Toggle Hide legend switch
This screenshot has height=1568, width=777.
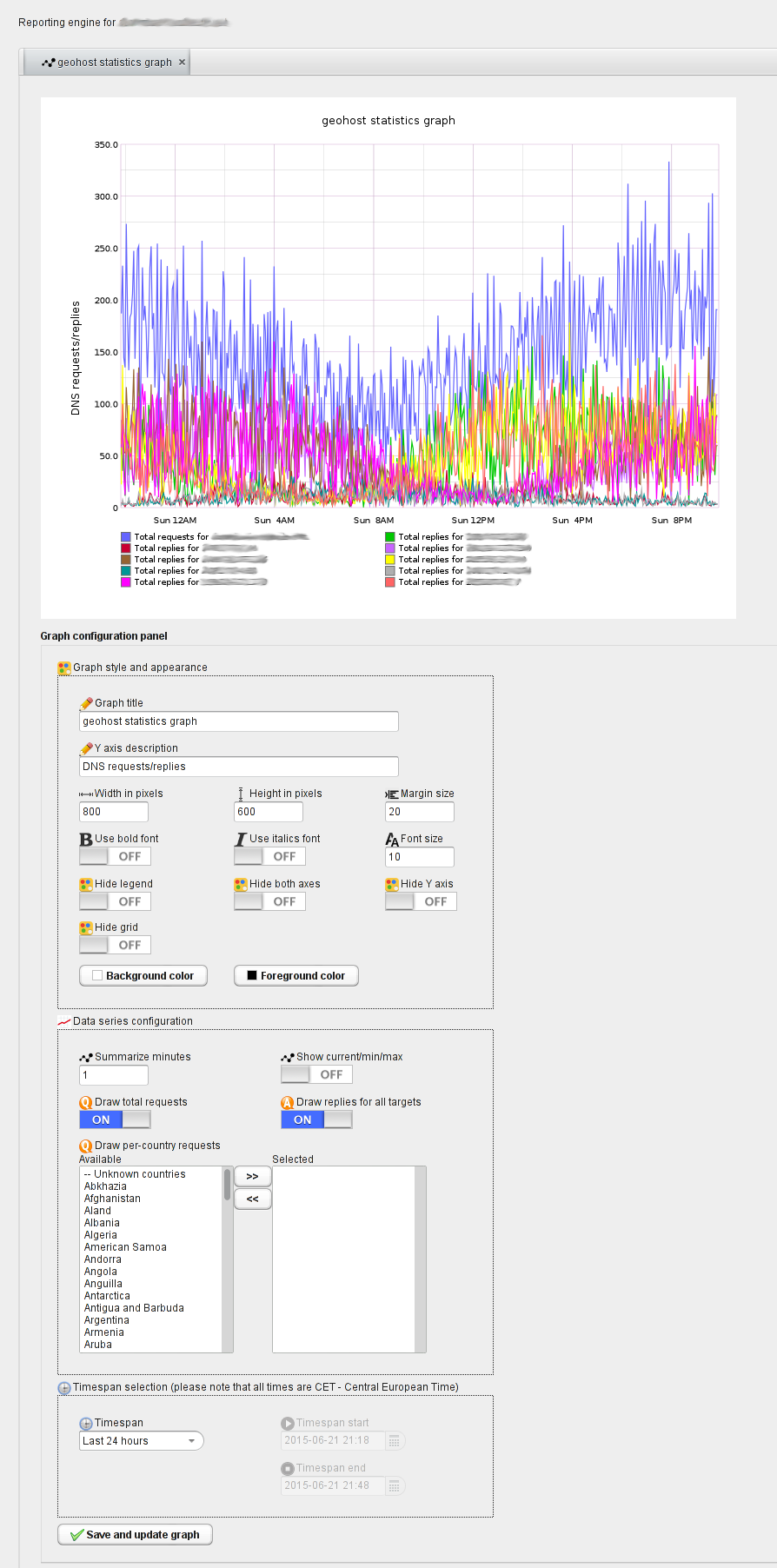(115, 901)
